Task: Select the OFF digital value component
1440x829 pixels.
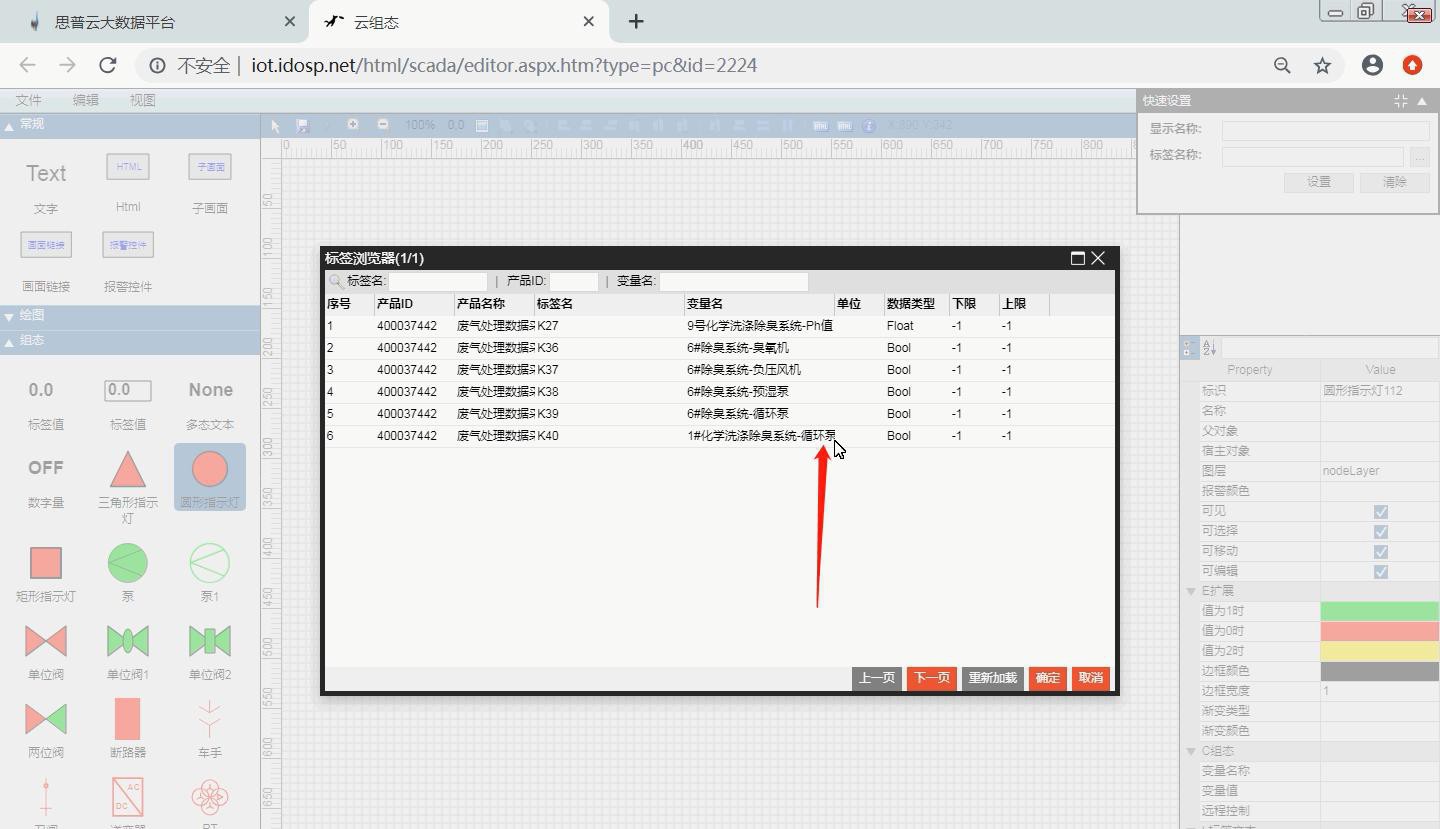Action: pos(46,468)
